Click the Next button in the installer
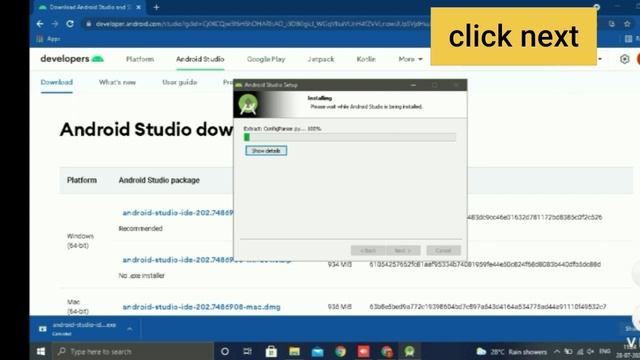This screenshot has height=360, width=640. pyautogui.click(x=403, y=250)
